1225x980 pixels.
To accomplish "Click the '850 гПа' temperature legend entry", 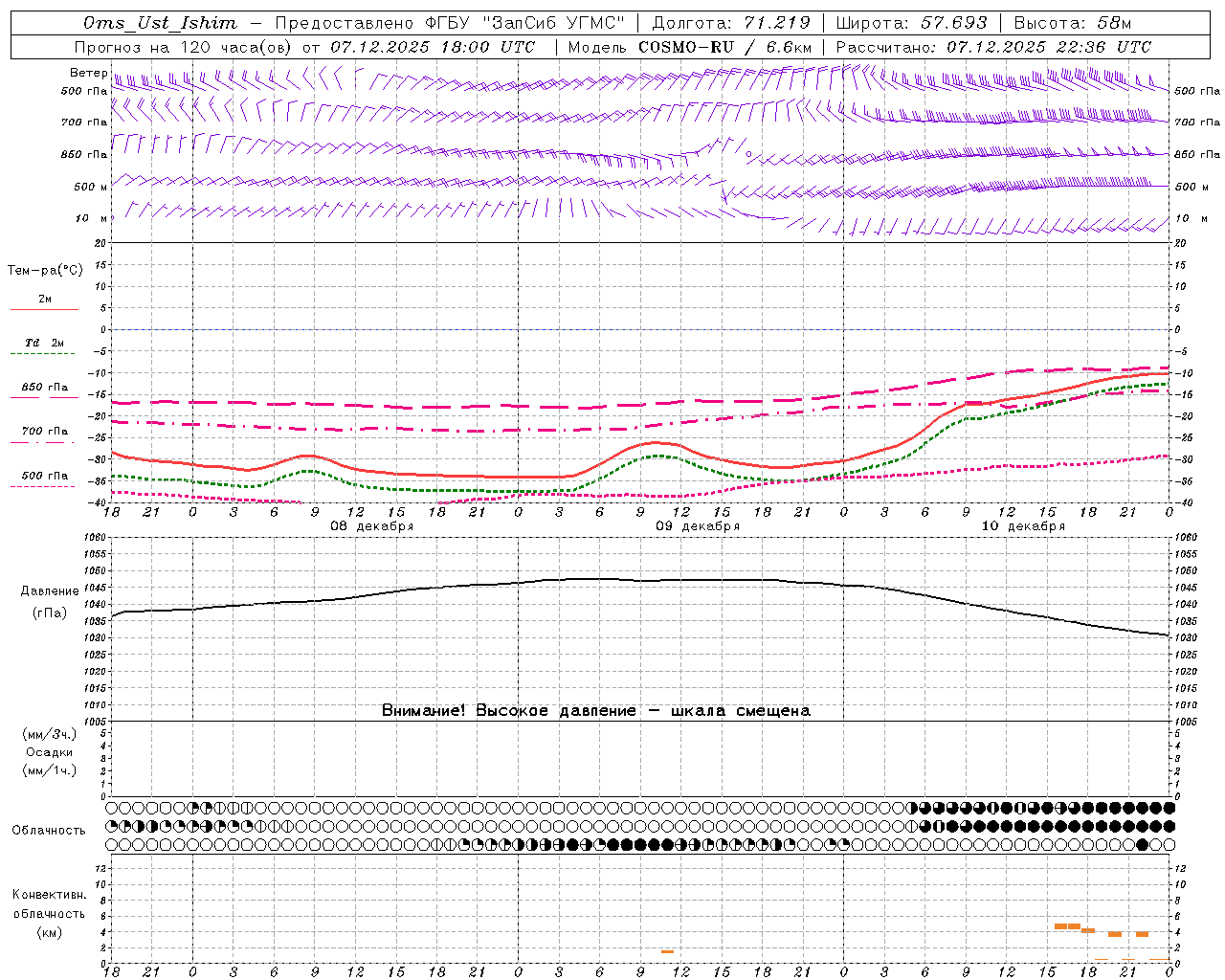I will (44, 388).
